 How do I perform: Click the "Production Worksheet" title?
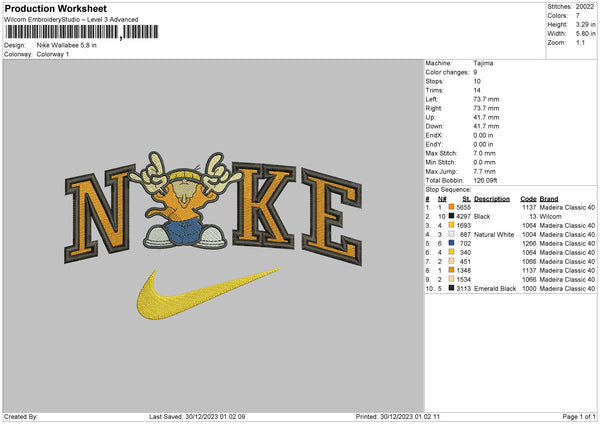(x=56, y=8)
